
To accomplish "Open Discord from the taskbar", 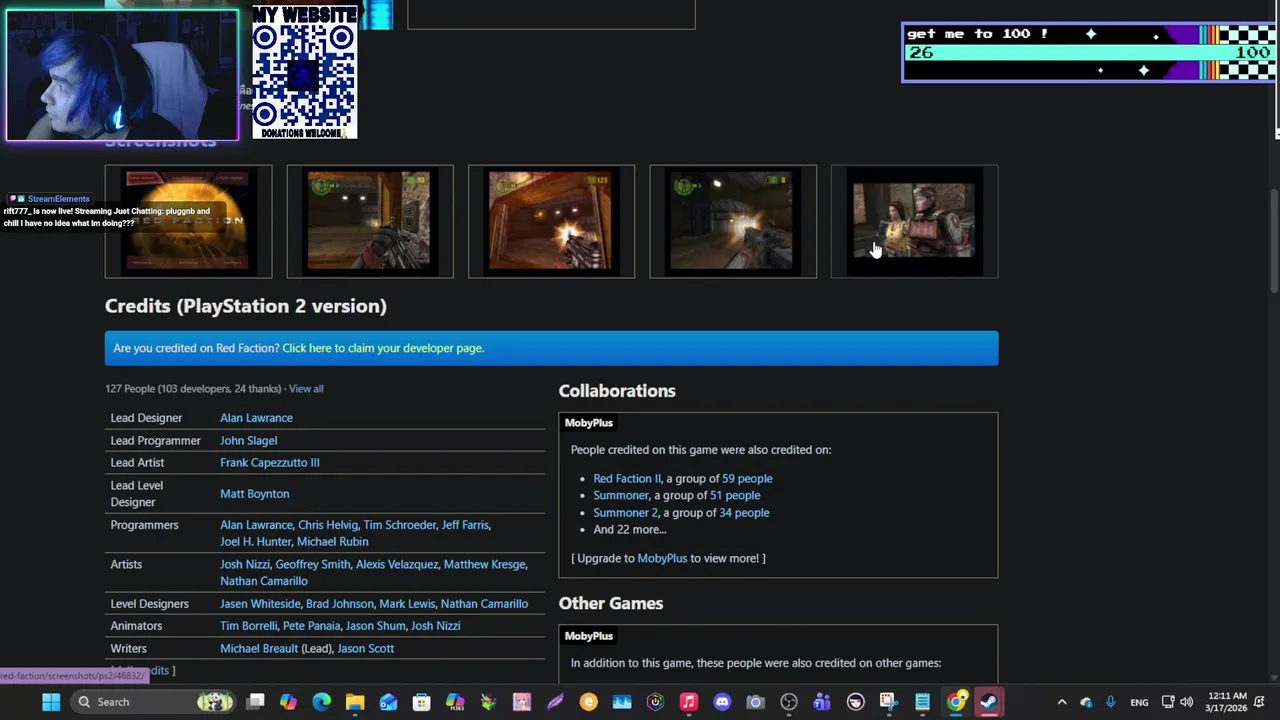I will [x=722, y=702].
